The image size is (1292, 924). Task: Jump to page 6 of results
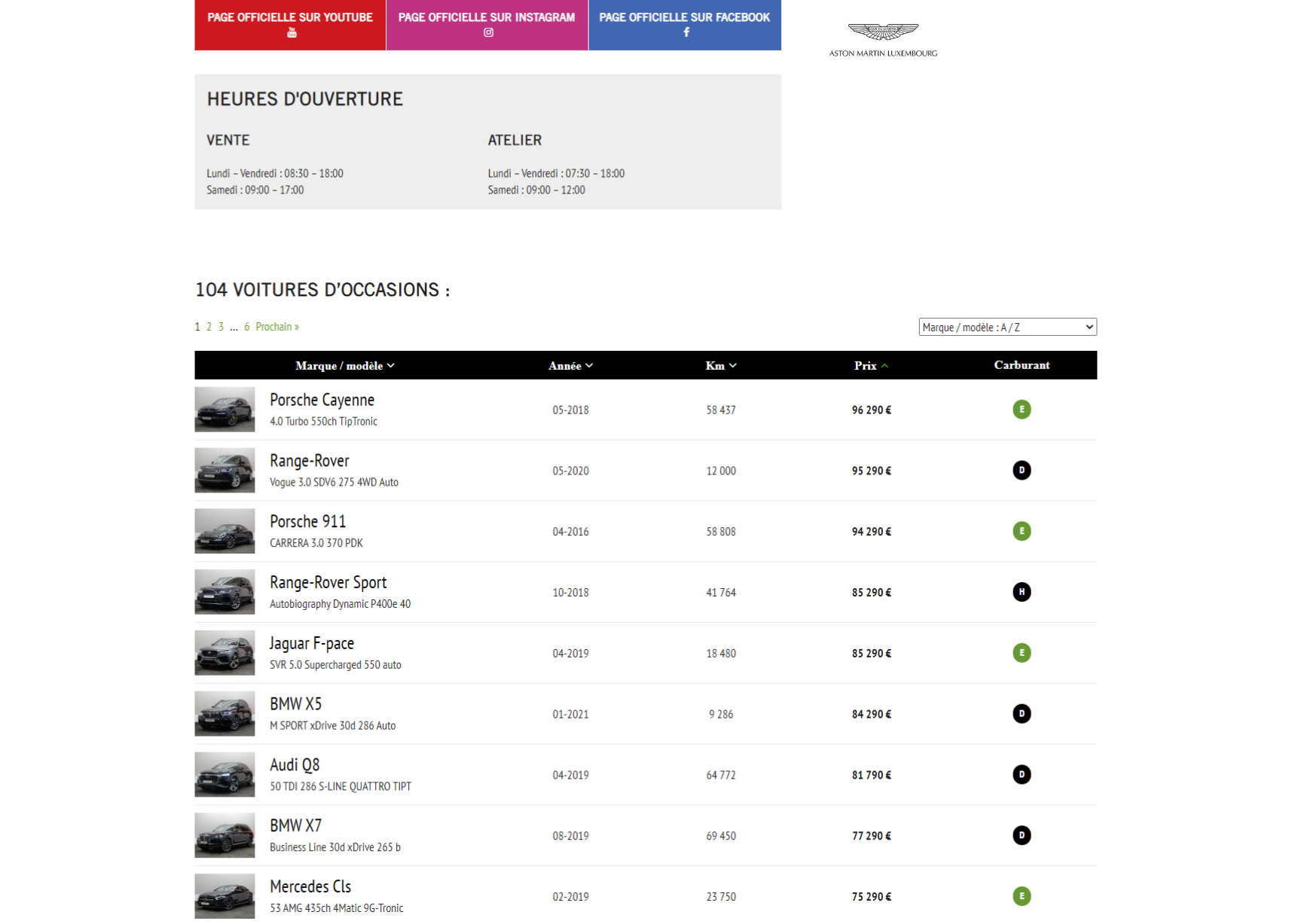click(x=246, y=327)
